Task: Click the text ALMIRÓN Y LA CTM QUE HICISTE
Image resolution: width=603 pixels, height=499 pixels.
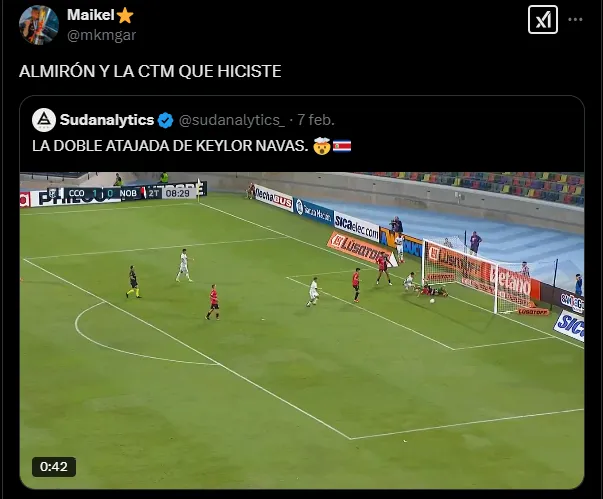Action: tap(150, 72)
